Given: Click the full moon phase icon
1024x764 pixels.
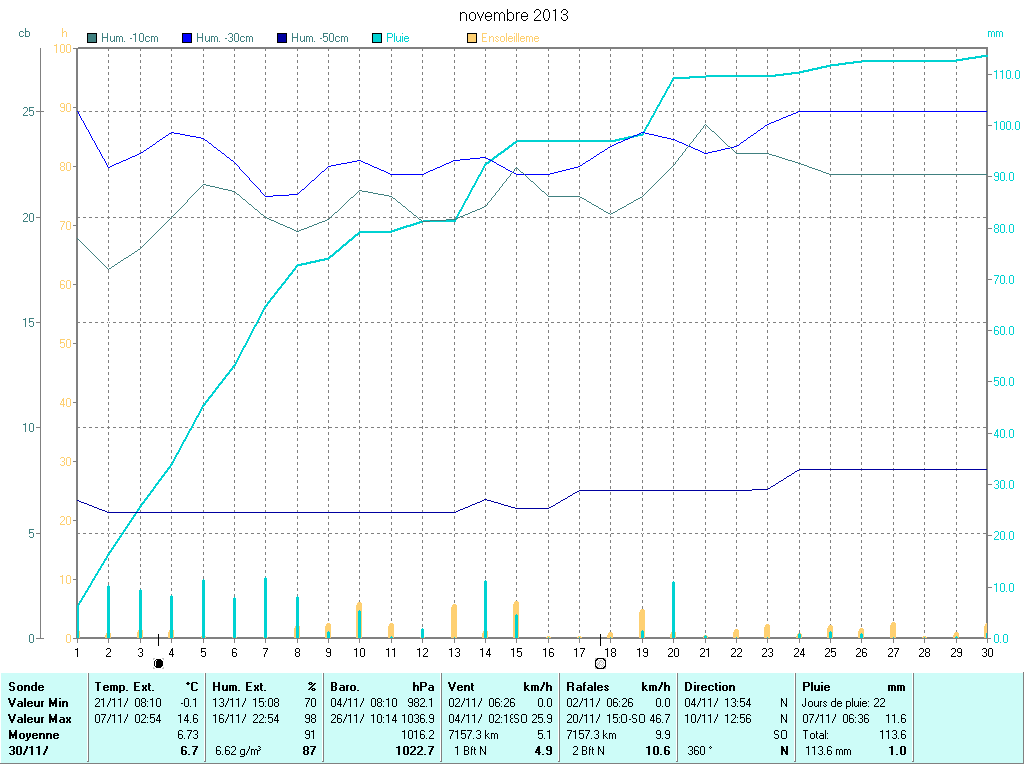Looking at the screenshot, I should [x=600, y=663].
